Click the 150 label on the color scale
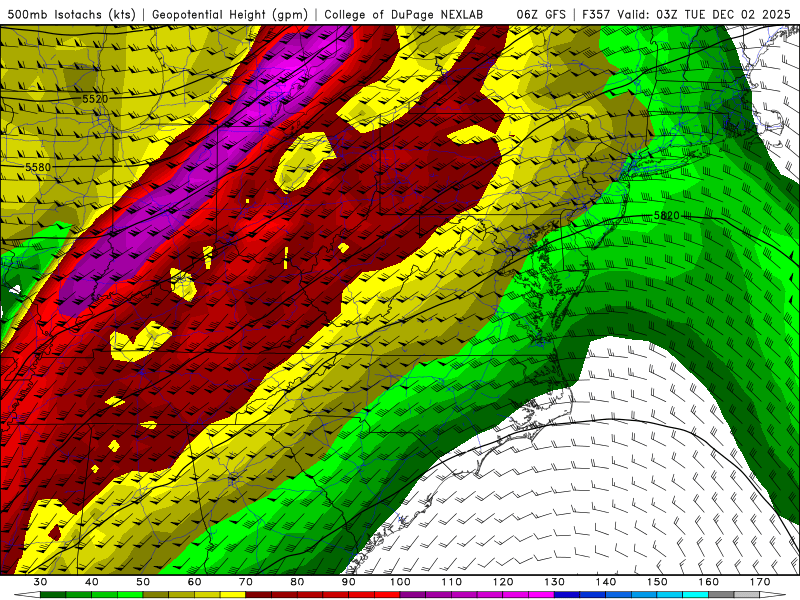800x600 pixels. pyautogui.click(x=658, y=582)
